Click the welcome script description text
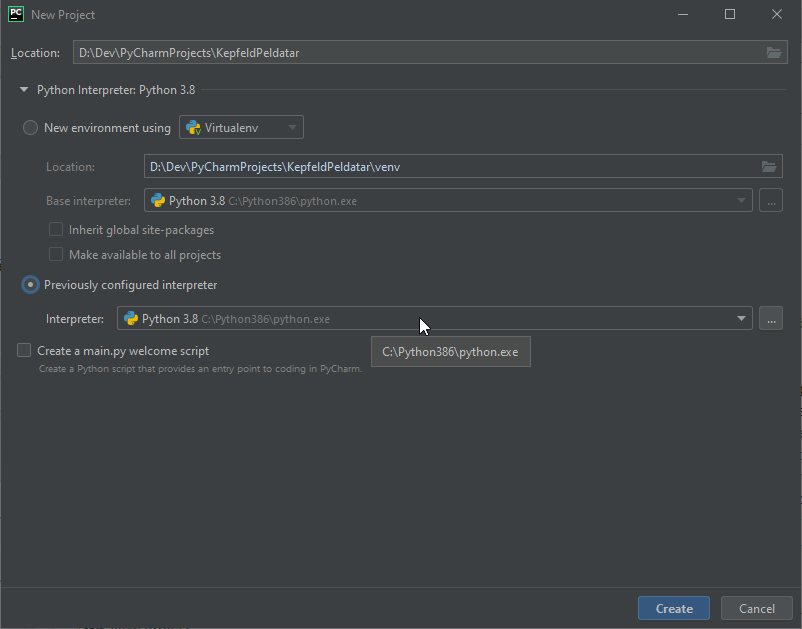Image resolution: width=802 pixels, height=629 pixels. [x=200, y=369]
